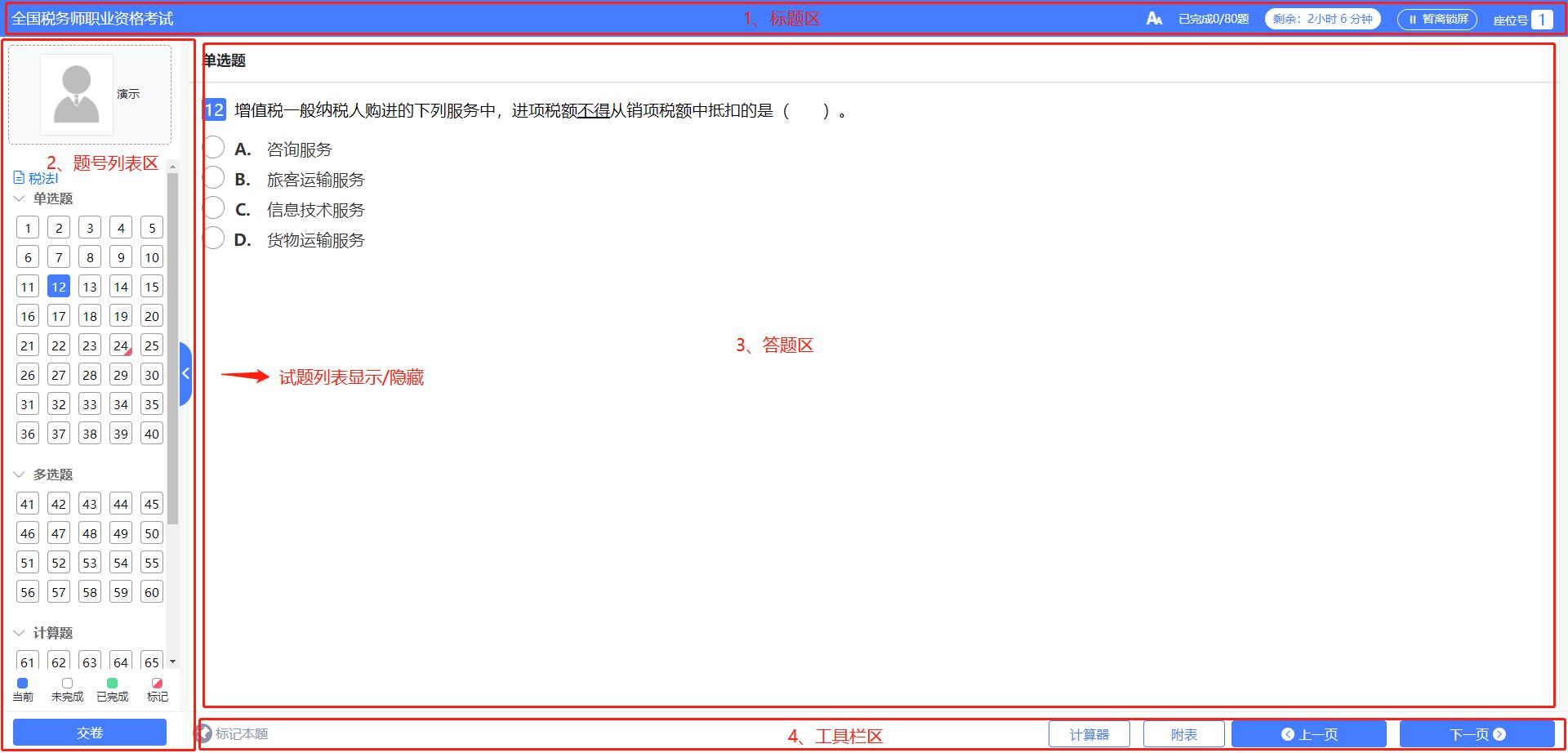Submit the exam with 交卷 button

coord(90,733)
